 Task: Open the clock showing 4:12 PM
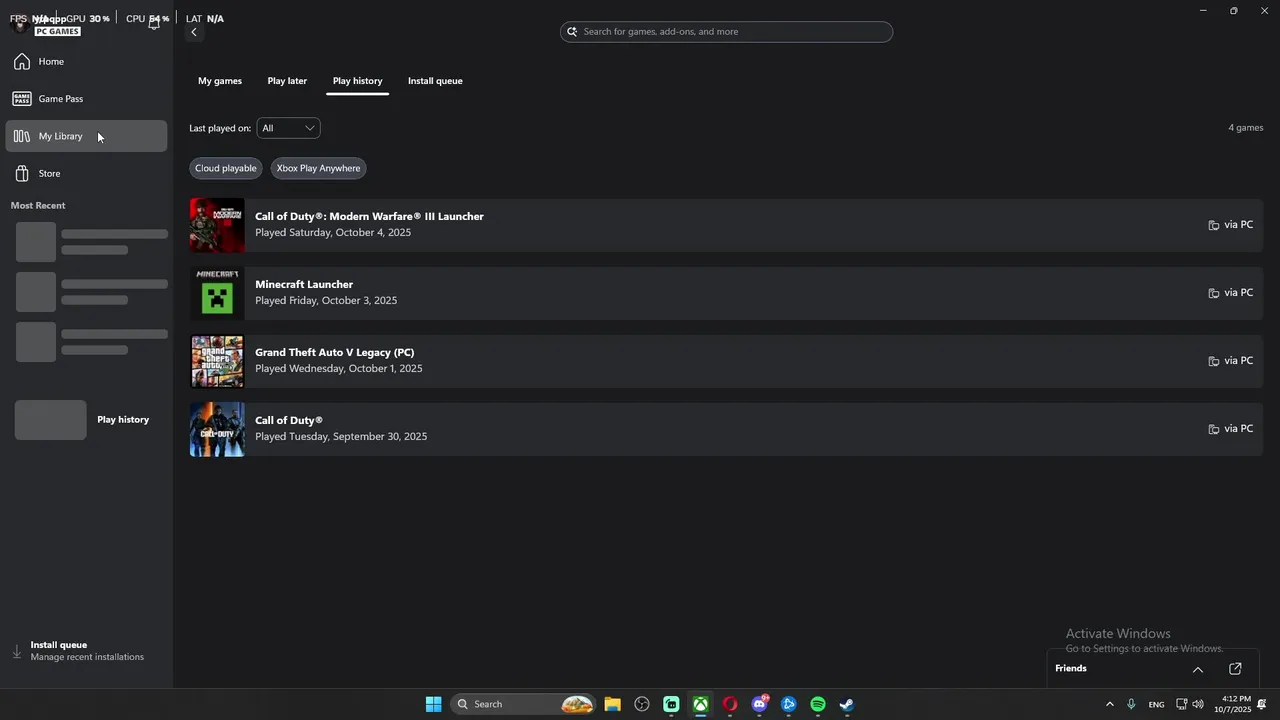1232,704
